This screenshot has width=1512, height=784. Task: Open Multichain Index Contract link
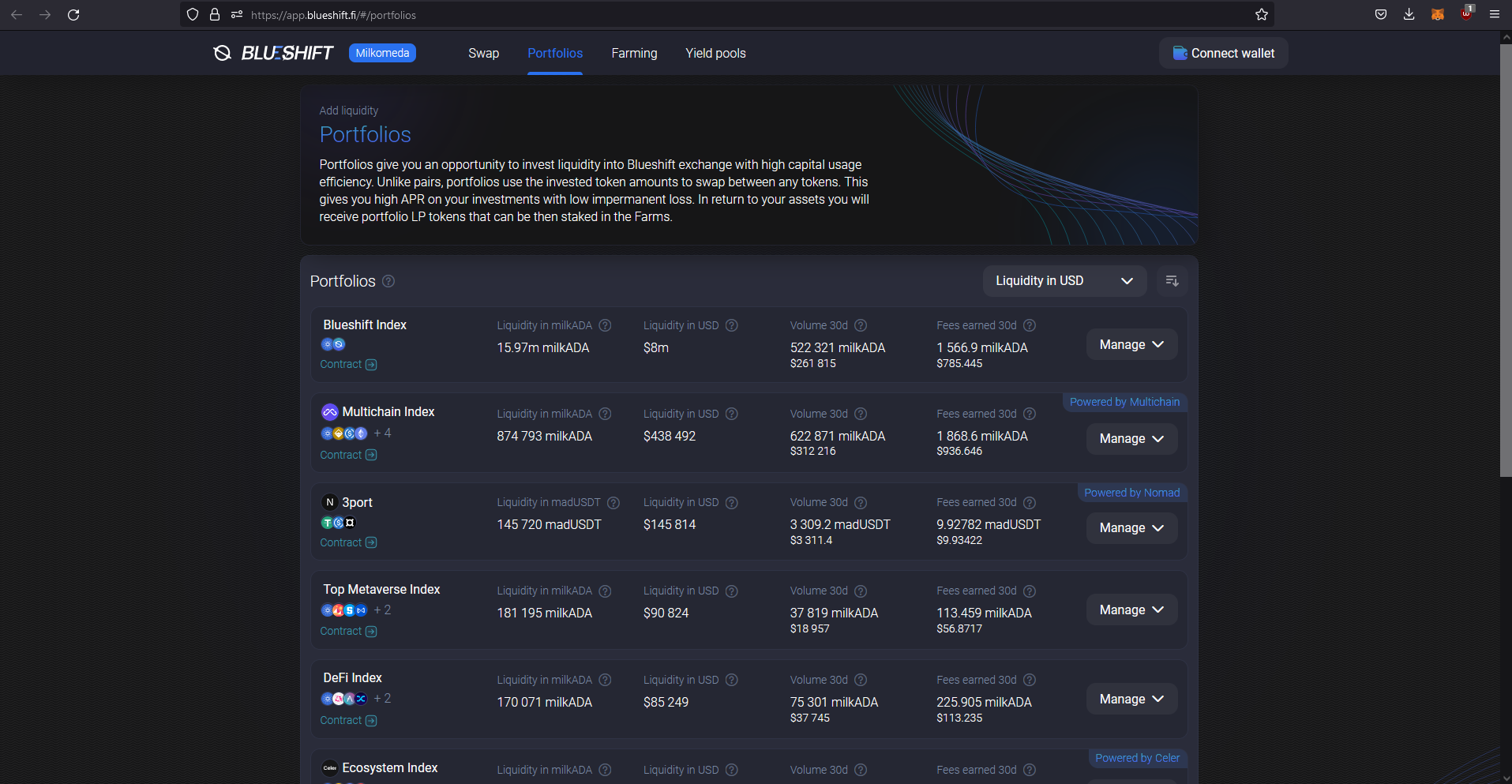(348, 455)
